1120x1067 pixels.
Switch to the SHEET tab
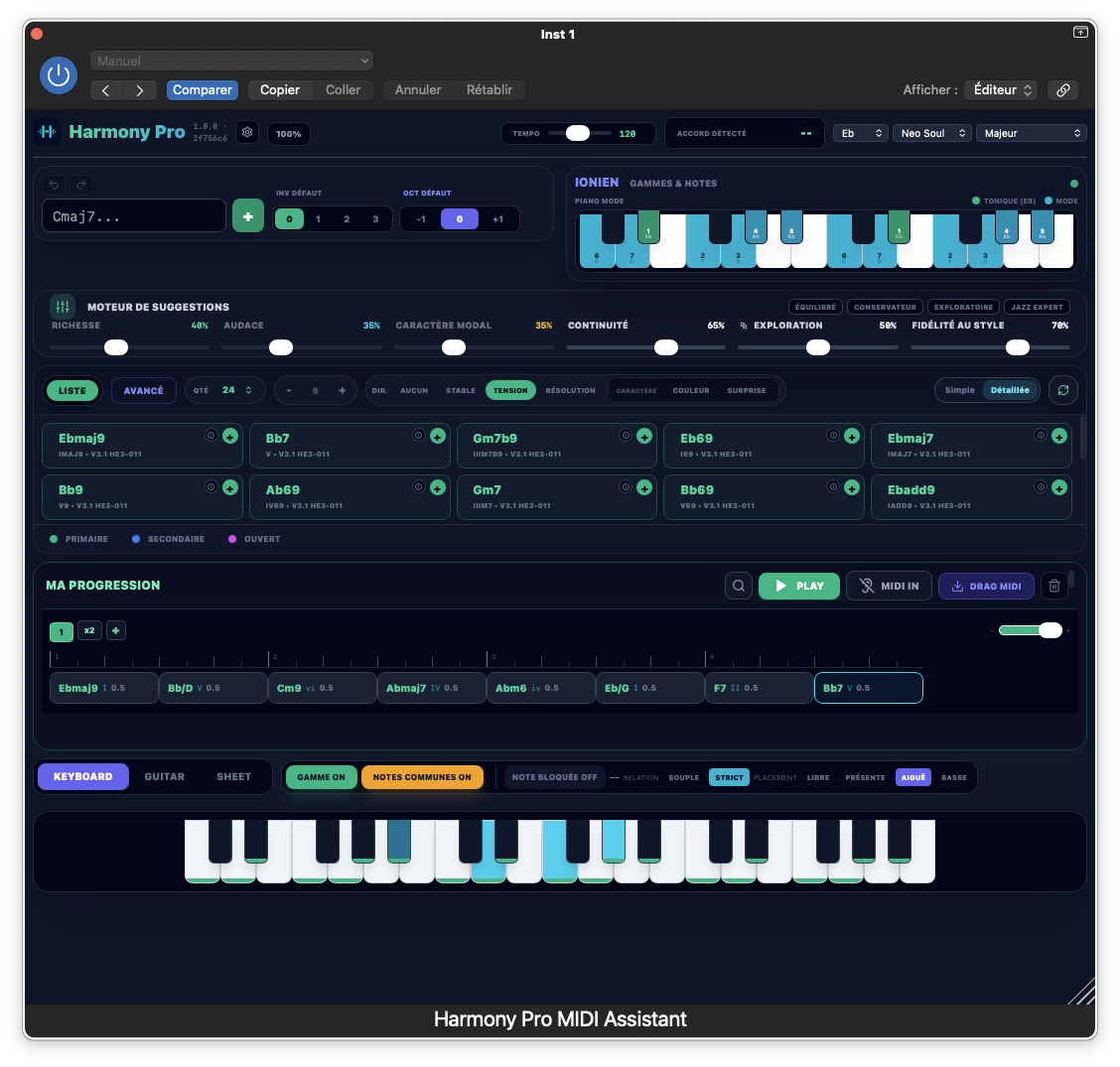233,776
